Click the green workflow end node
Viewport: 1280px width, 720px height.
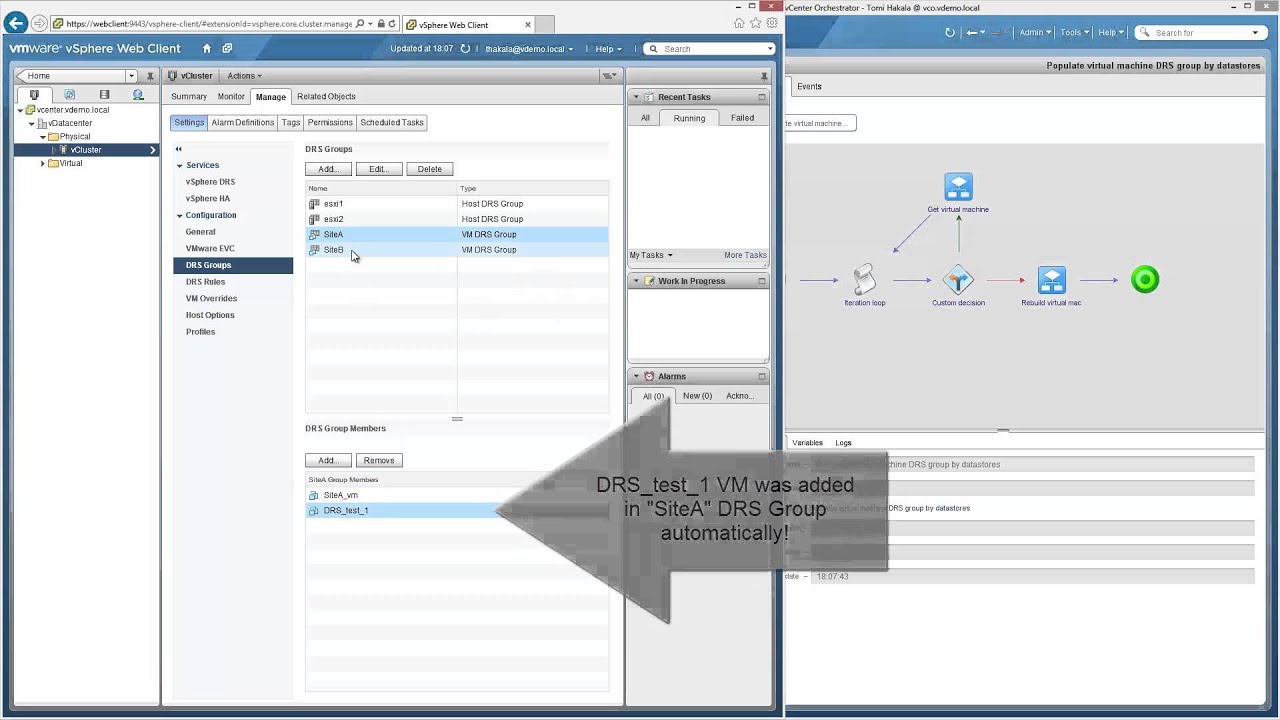pyautogui.click(x=1145, y=279)
